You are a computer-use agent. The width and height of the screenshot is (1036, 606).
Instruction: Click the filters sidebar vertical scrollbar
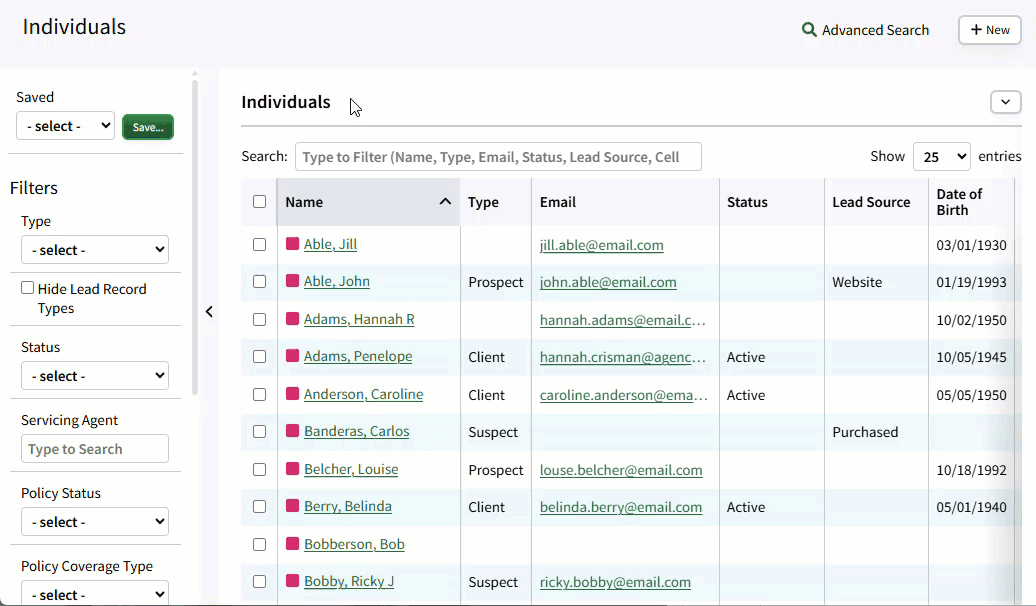tap(195, 238)
